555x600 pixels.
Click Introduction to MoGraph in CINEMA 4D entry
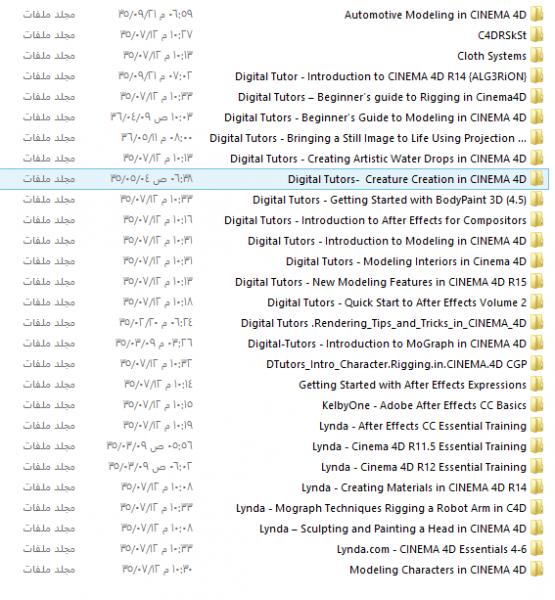click(x=387, y=344)
